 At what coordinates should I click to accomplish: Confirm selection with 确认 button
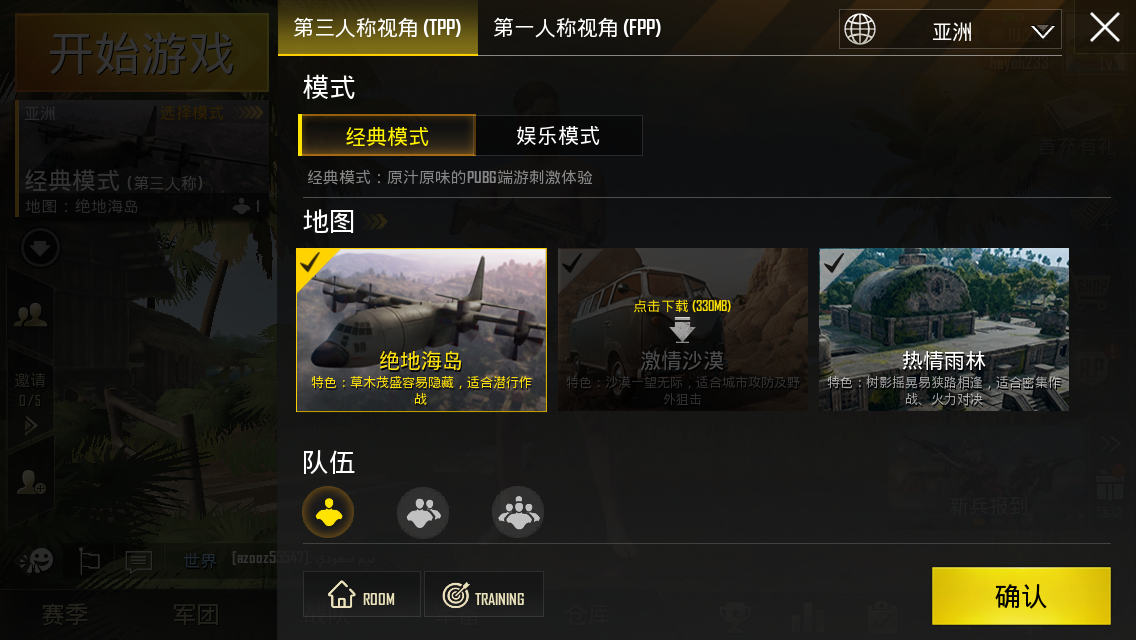point(1021,596)
